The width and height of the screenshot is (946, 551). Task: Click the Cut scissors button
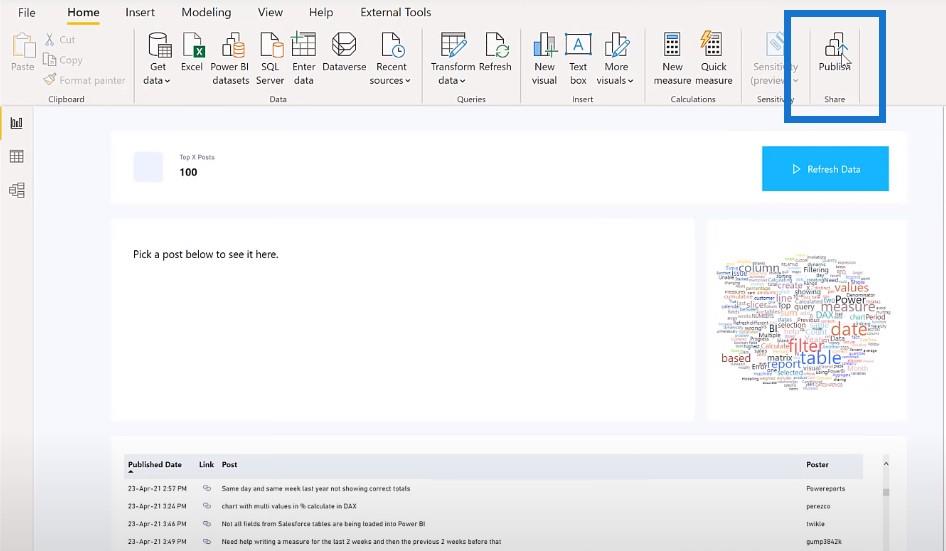click(59, 40)
